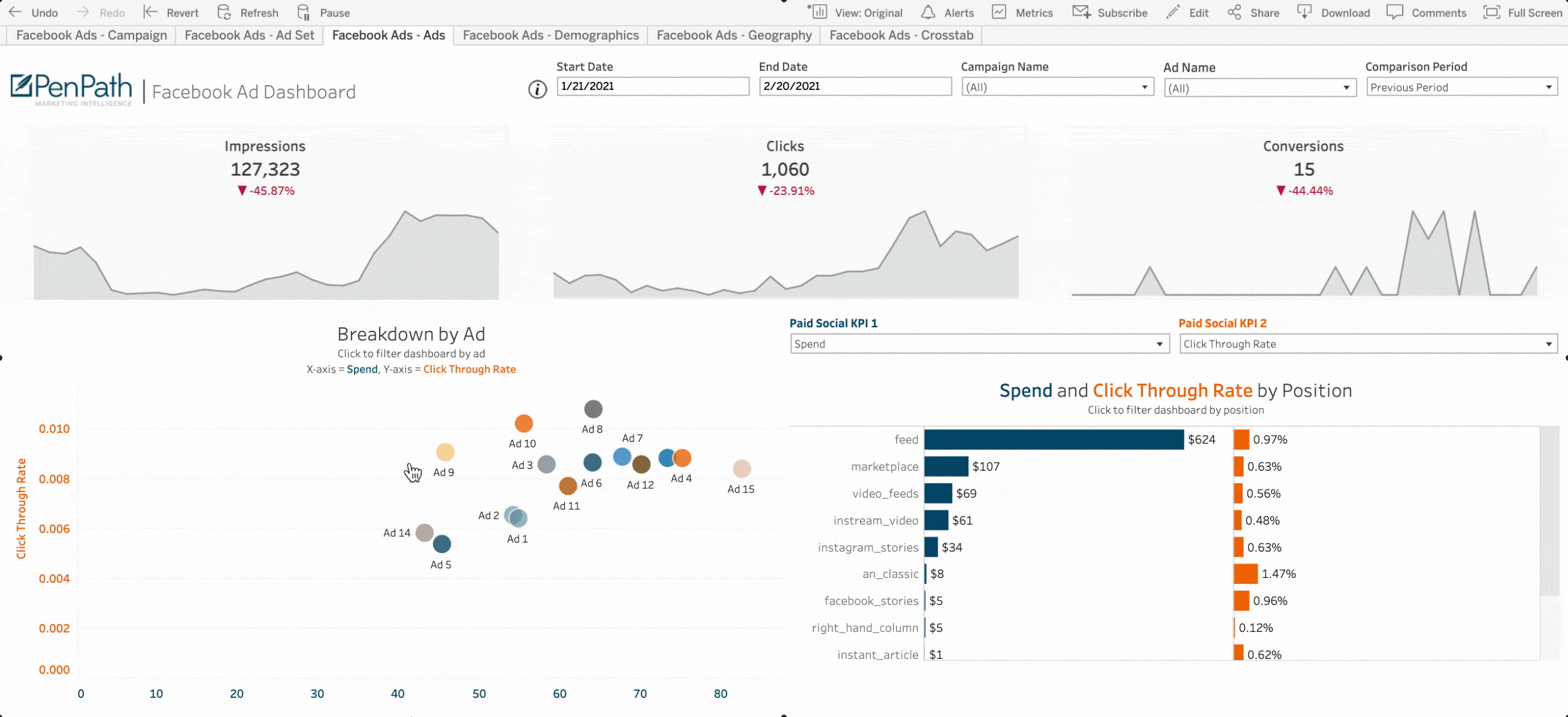This screenshot has width=1568, height=717.
Task: Click the info circle icon
Action: (537, 89)
